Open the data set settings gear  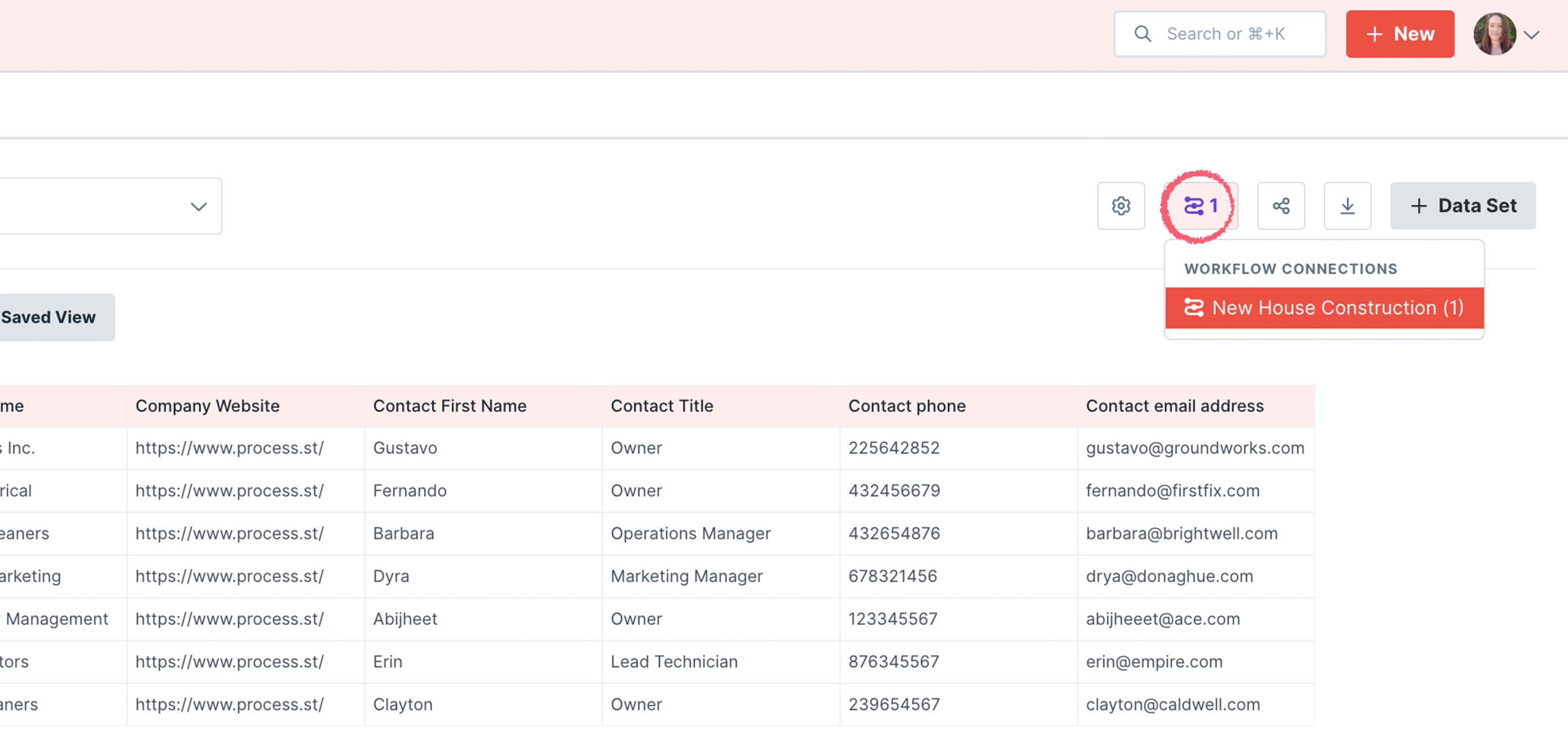tap(1121, 206)
